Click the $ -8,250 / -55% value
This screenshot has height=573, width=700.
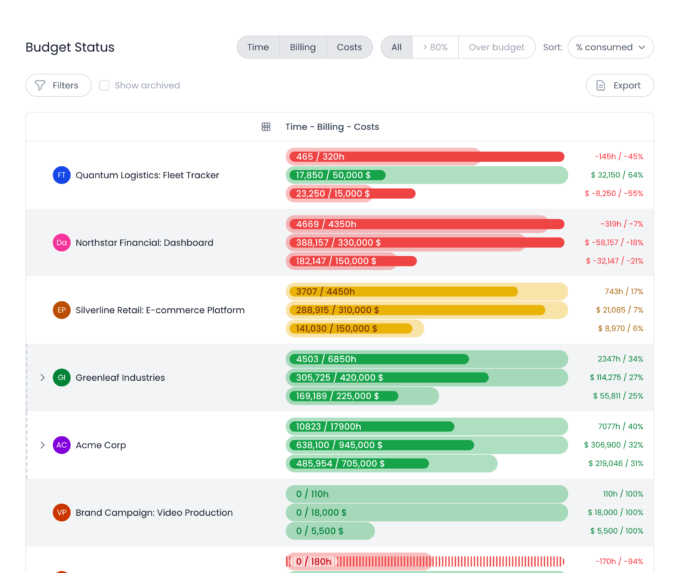pyautogui.click(x=614, y=193)
